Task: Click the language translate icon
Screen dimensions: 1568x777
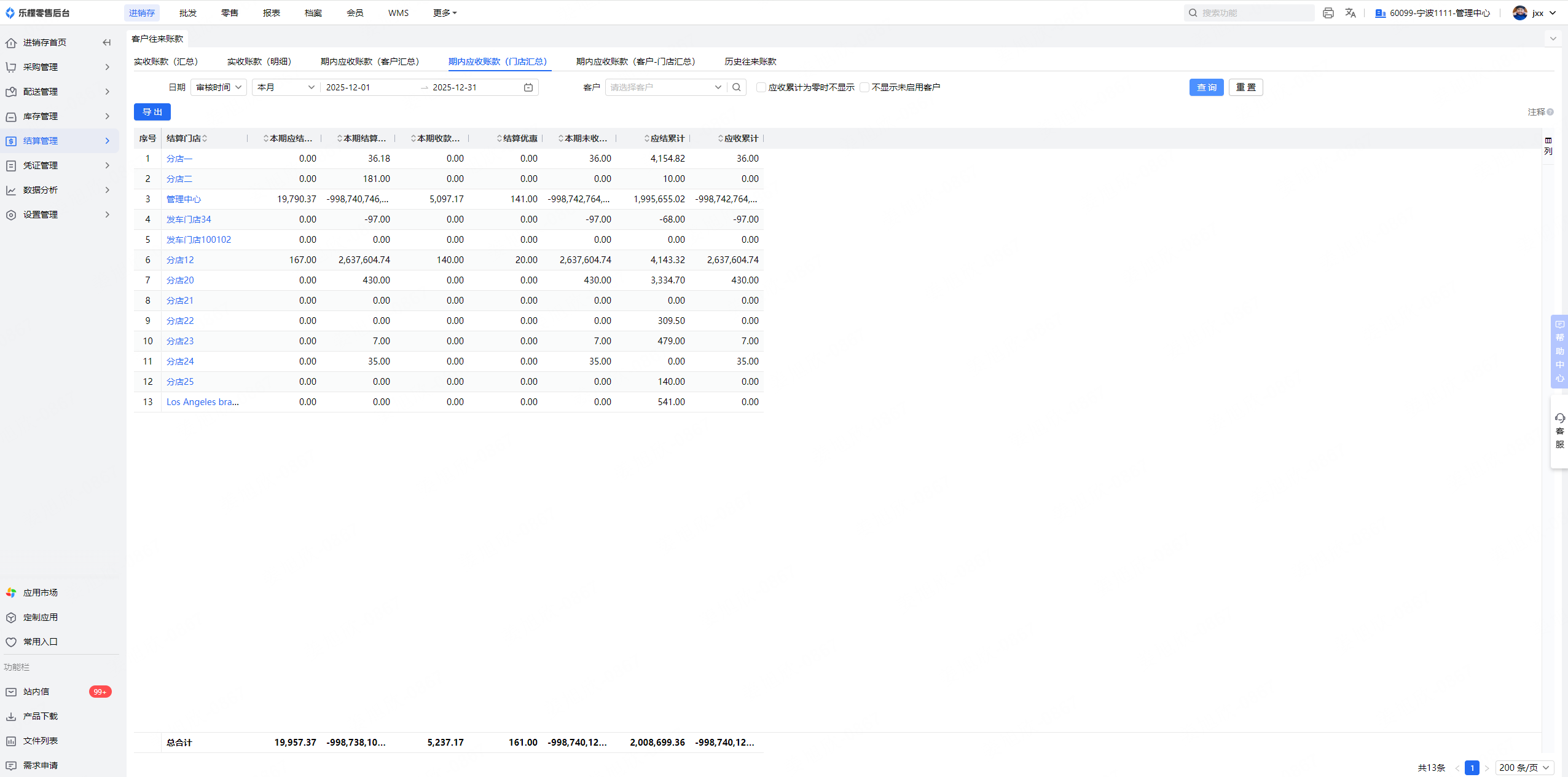Action: point(1350,13)
